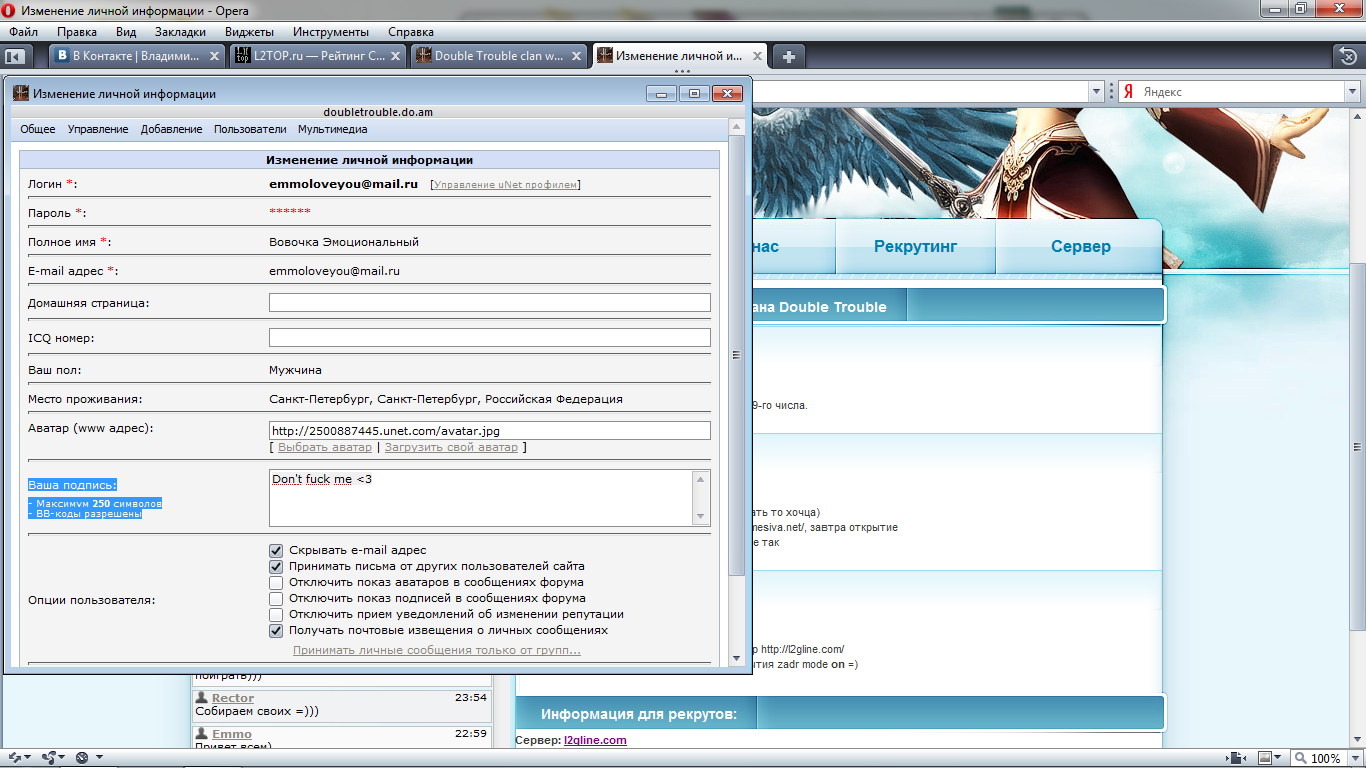Screen dimensions: 1366x768
Task: Click the show images status bar icon
Action: pos(1267,758)
